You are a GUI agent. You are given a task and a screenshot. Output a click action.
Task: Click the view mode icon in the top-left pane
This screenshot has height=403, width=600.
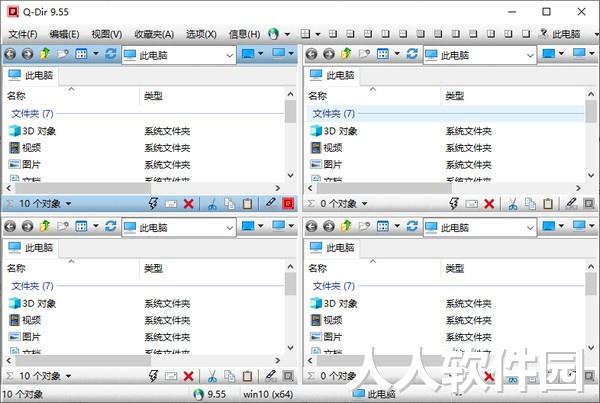click(x=81, y=54)
